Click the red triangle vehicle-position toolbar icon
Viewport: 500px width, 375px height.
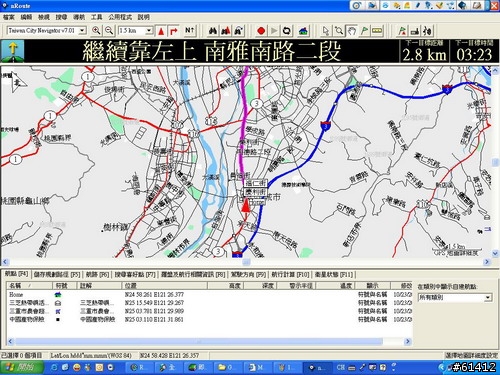(161, 31)
